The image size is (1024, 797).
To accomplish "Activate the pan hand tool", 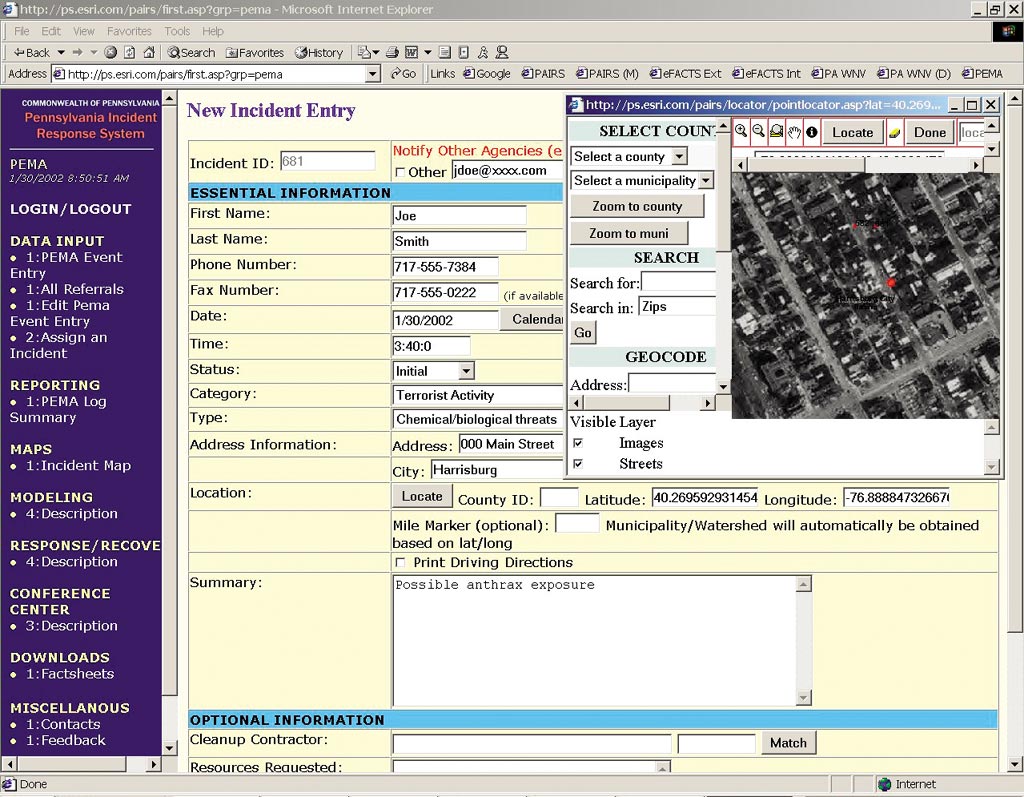I will (794, 132).
